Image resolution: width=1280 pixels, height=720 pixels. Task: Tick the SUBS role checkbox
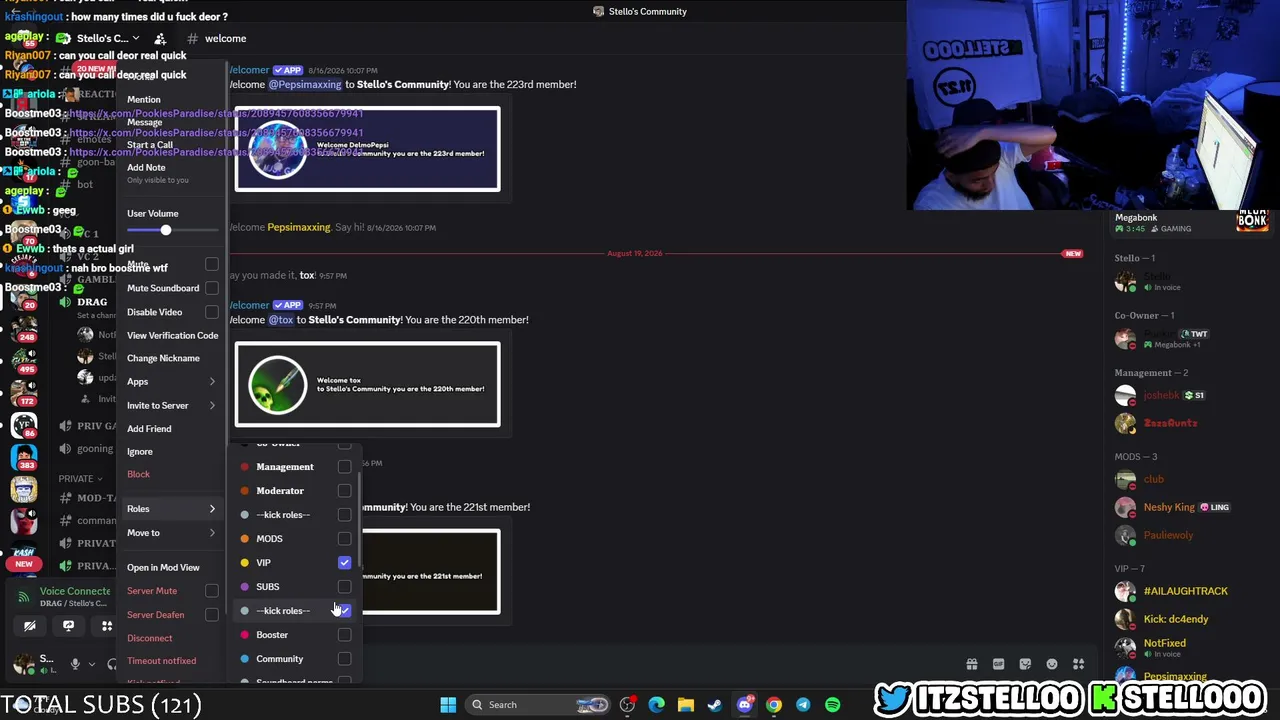pos(344,587)
